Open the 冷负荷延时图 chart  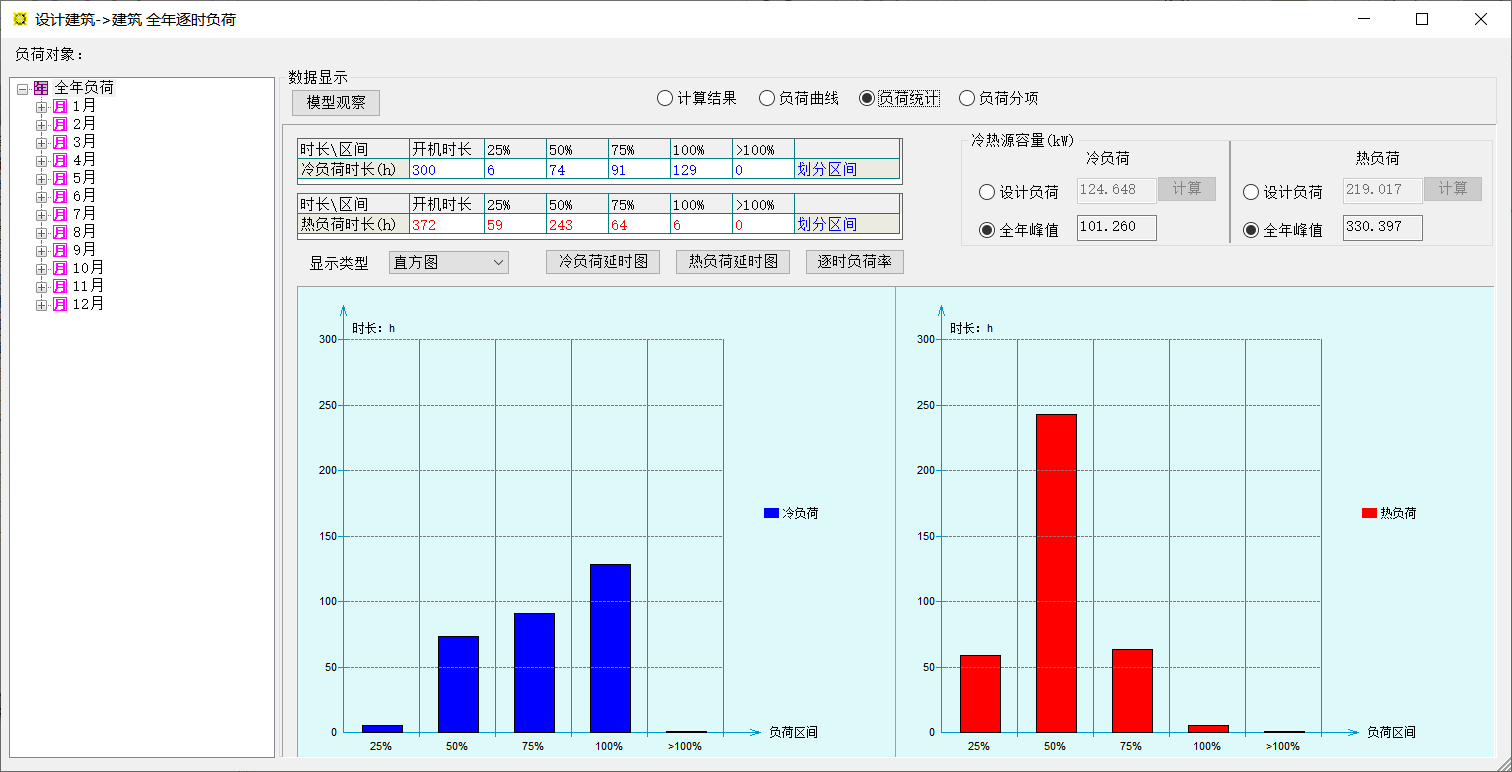pos(602,262)
